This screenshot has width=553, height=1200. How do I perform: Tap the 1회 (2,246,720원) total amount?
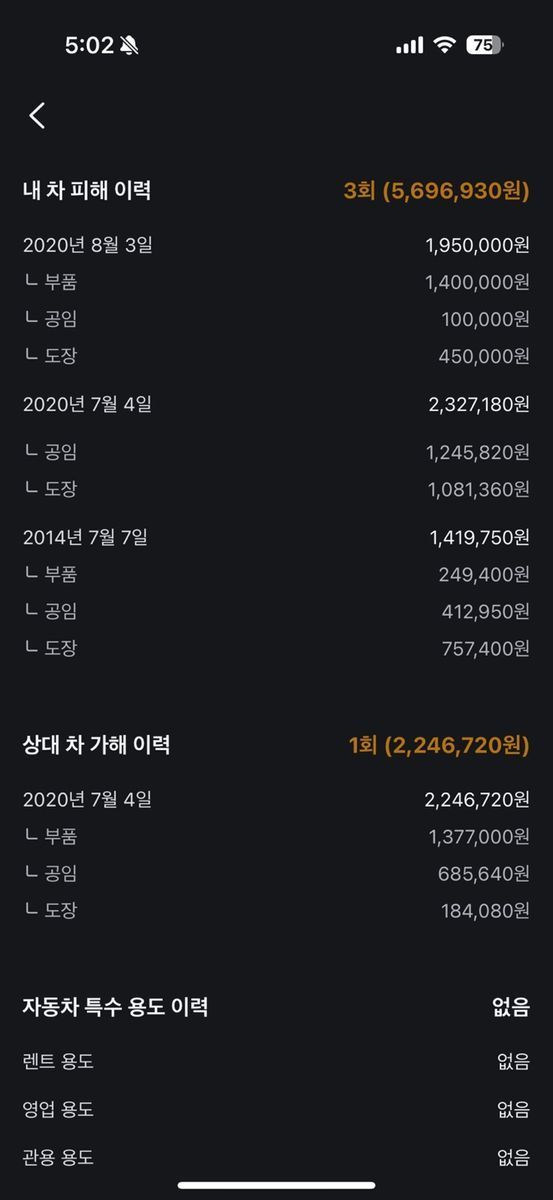[x=439, y=745]
